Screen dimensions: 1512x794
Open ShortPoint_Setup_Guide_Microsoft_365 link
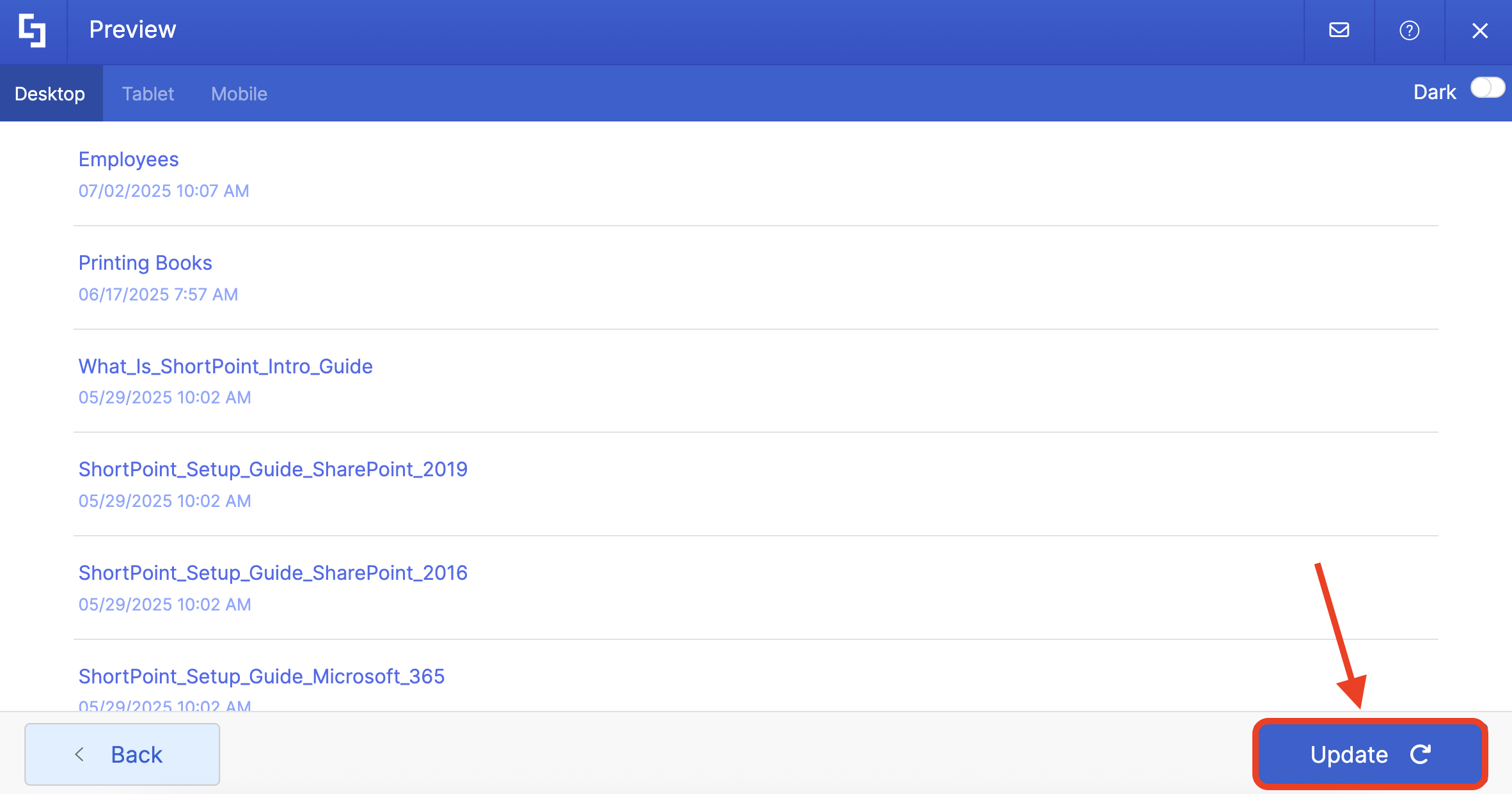261,676
